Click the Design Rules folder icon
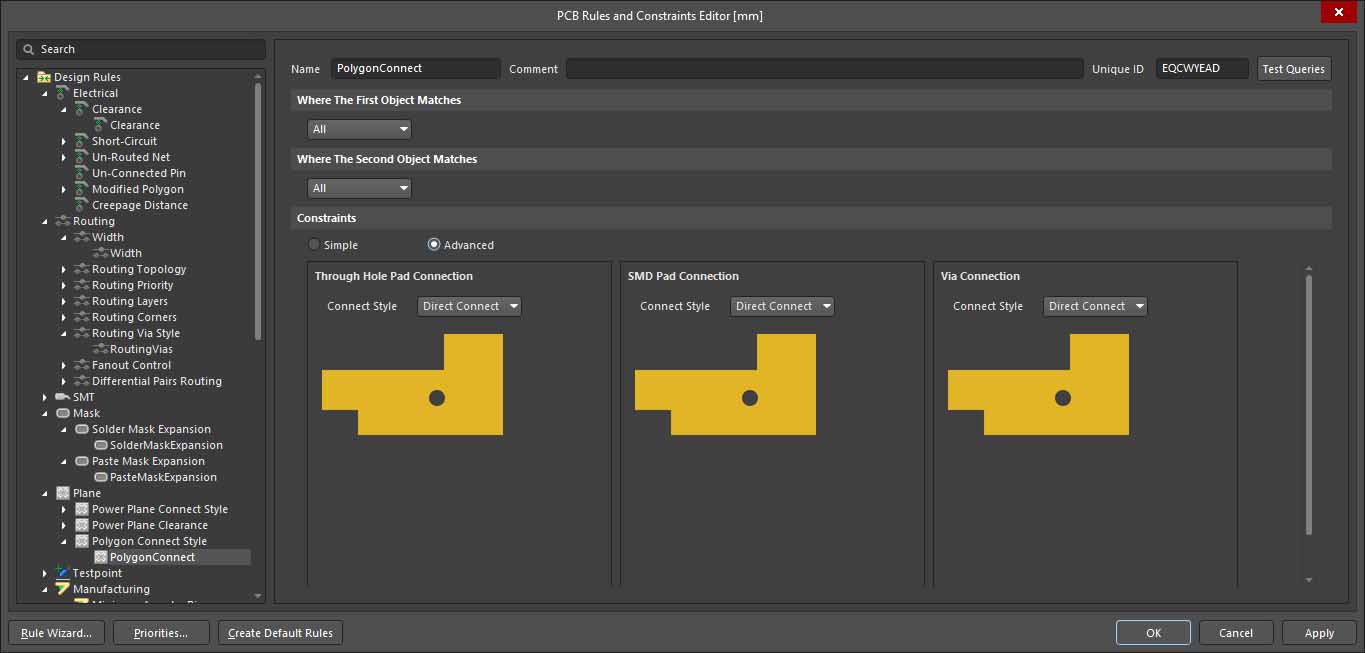 (44, 77)
